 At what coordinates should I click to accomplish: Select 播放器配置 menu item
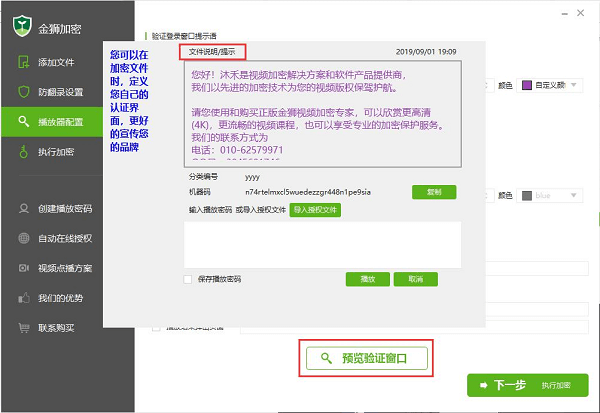[x=52, y=122]
